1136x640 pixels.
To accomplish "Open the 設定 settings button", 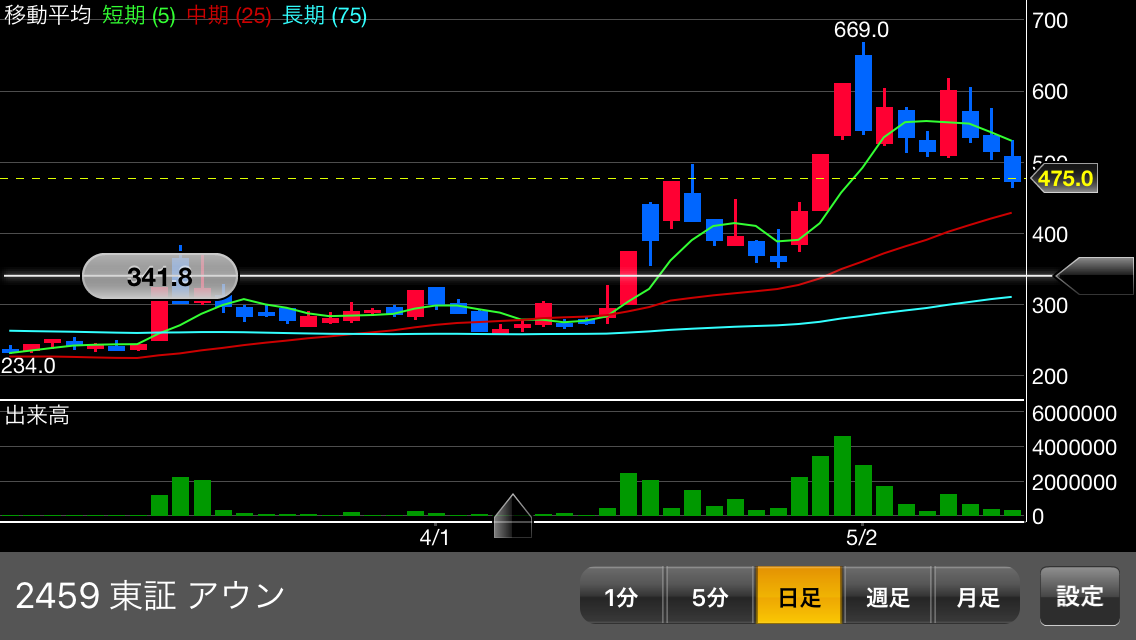I will click(x=1080, y=596).
